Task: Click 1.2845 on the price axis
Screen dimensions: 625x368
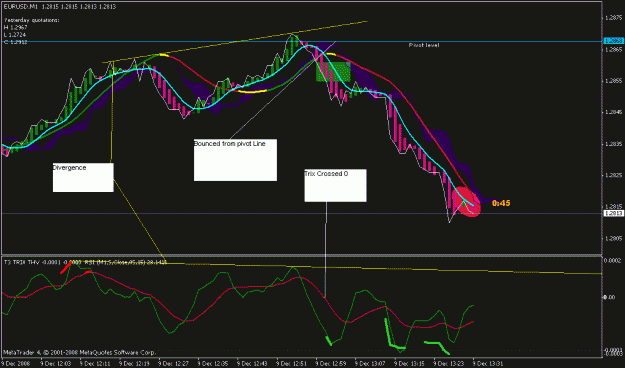Action: tap(613, 112)
